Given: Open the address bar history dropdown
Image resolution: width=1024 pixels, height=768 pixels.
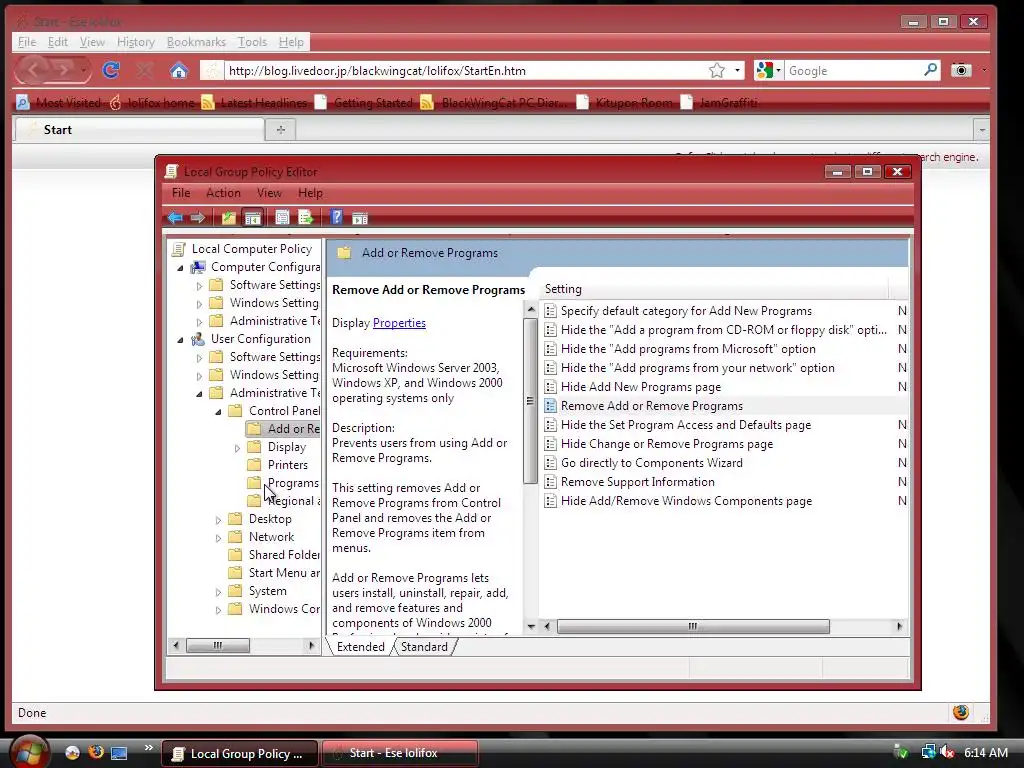Looking at the screenshot, I should (x=737, y=71).
